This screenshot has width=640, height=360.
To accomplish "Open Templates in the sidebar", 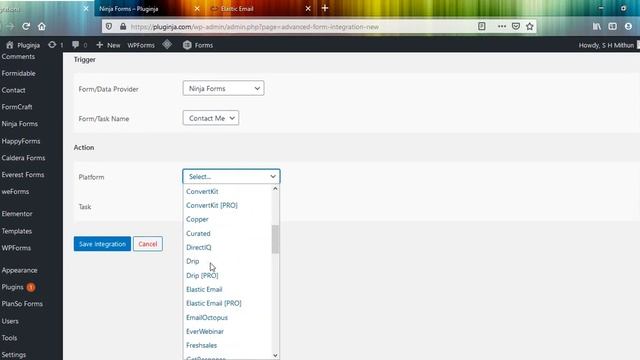I will (x=17, y=231).
